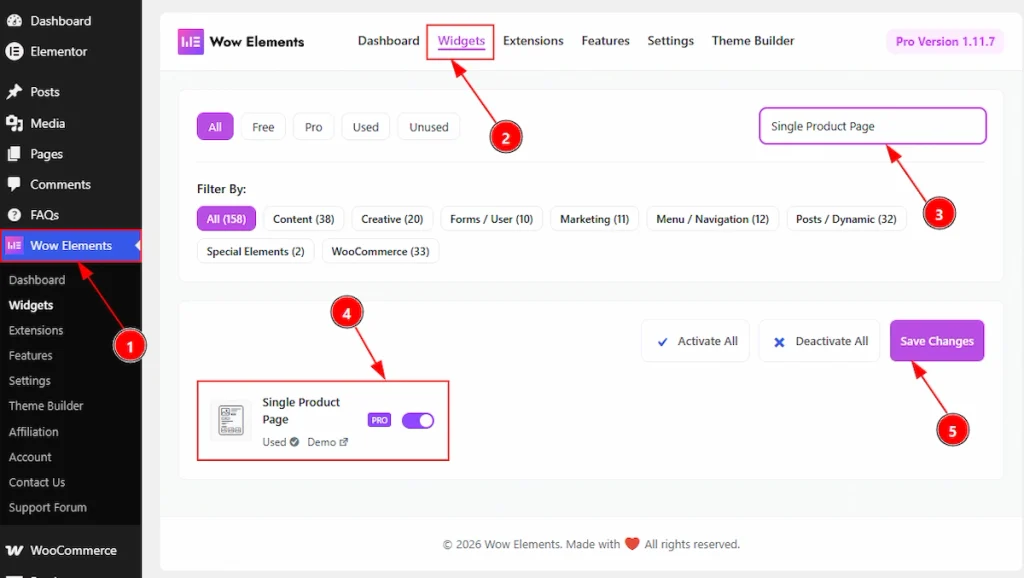Click the Wow Elements brand name text
The height and width of the screenshot is (578, 1024).
tap(257, 42)
